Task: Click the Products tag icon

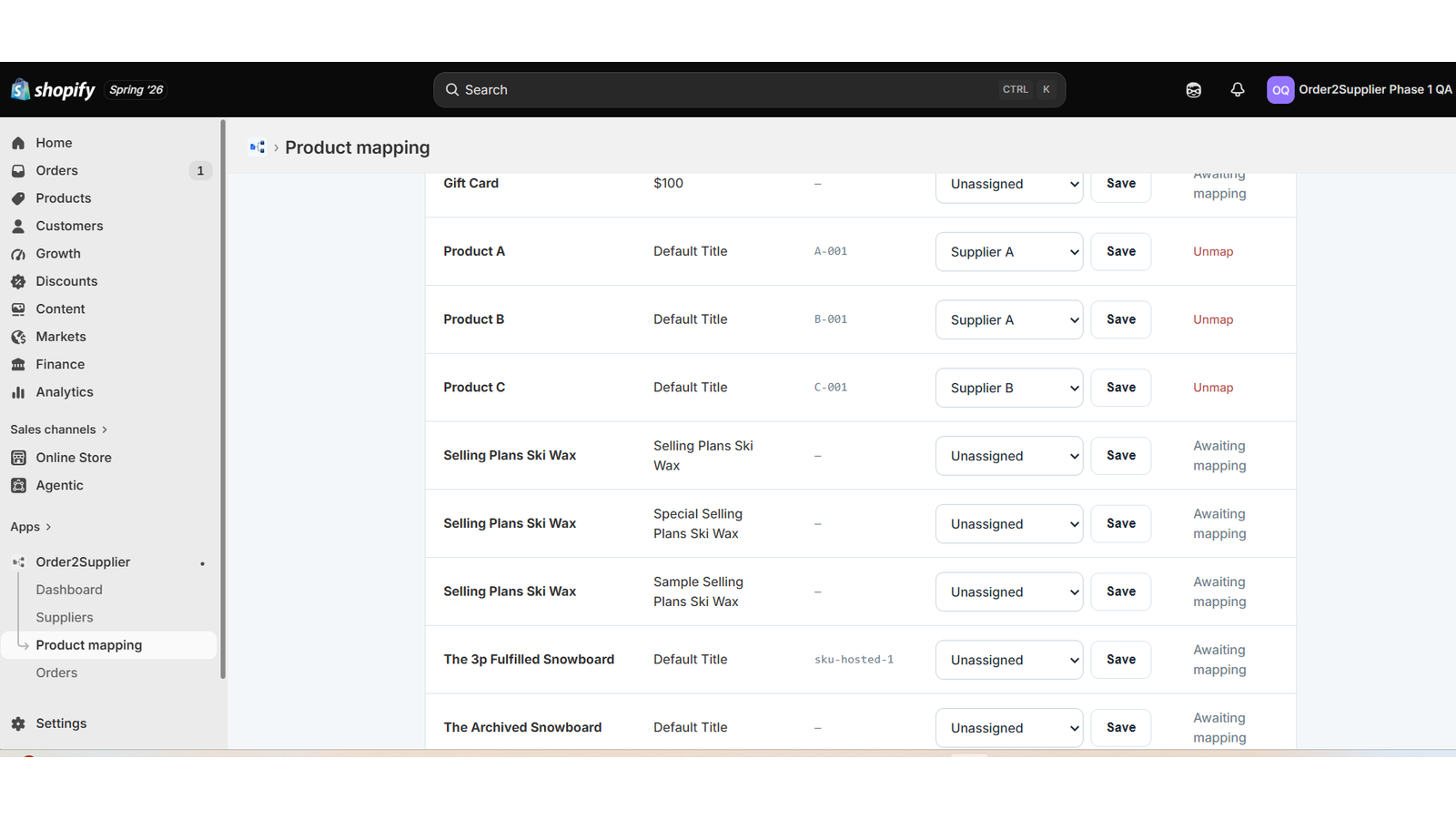Action: [x=18, y=198]
